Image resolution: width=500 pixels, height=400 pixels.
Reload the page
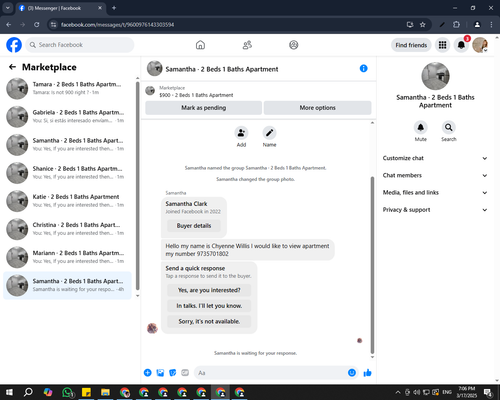[37, 25]
